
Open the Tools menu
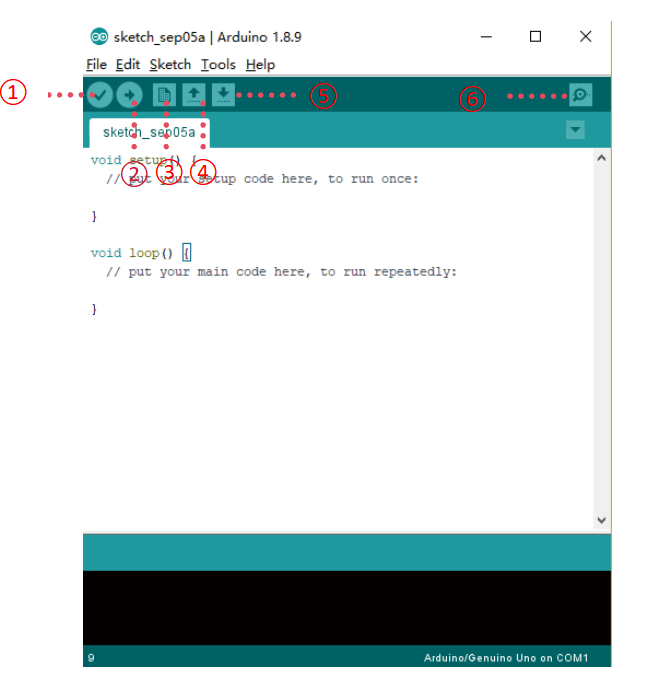coord(218,65)
